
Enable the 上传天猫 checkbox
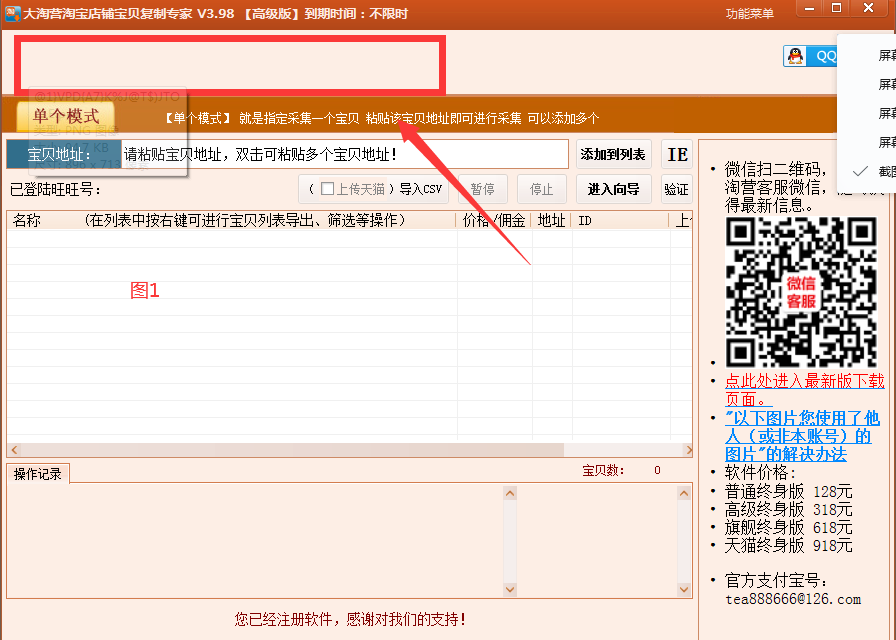pyautogui.click(x=327, y=189)
